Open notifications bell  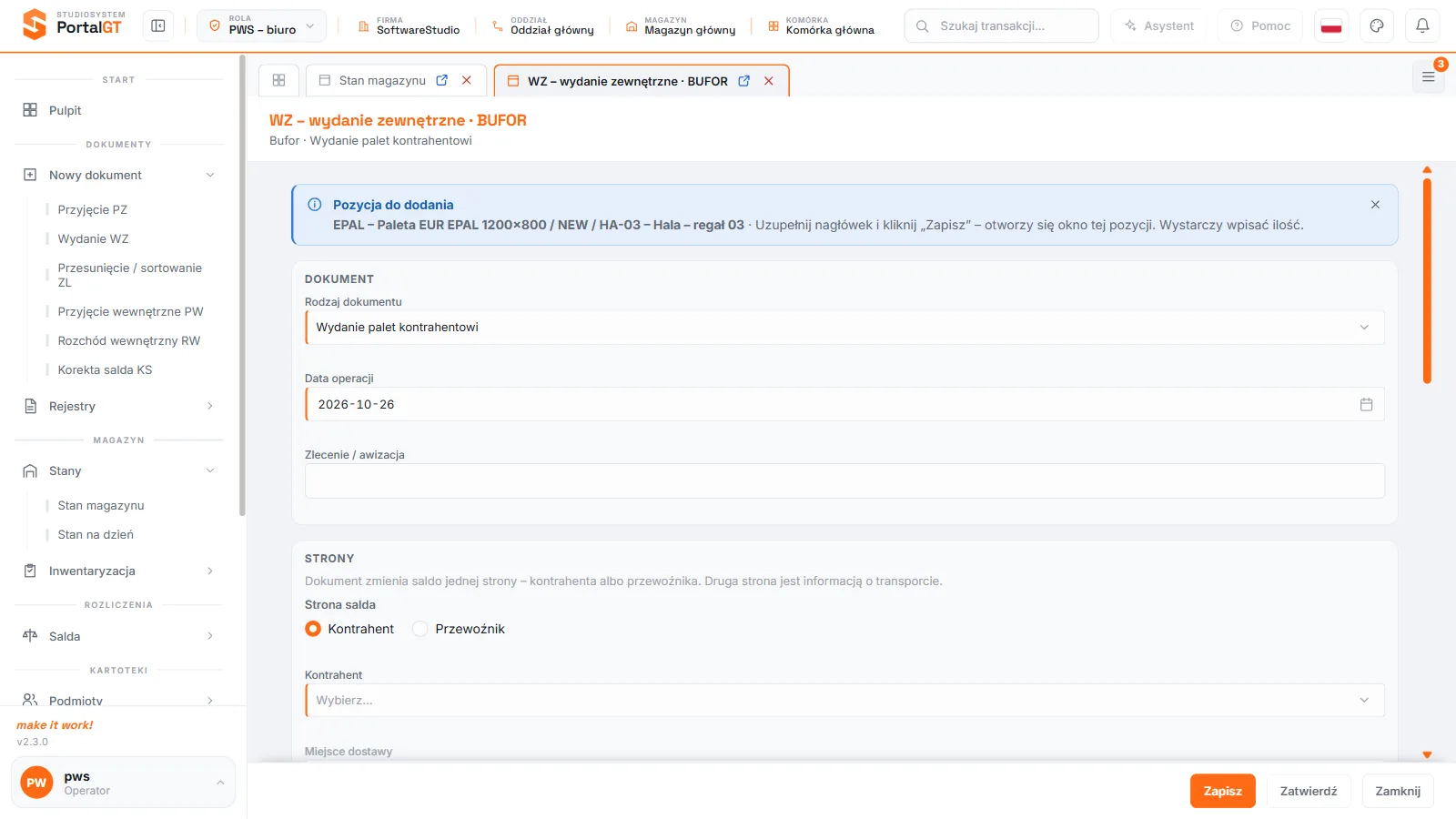point(1422,26)
